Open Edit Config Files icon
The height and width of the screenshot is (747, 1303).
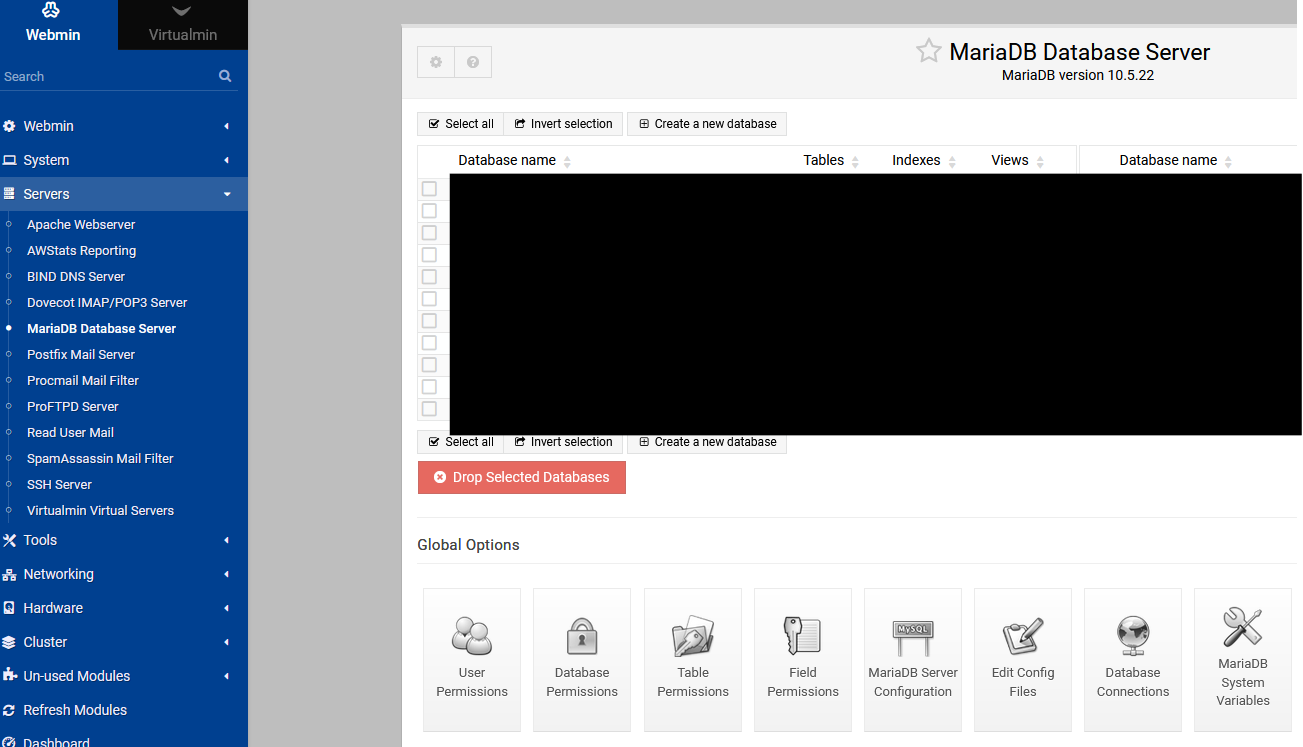pyautogui.click(x=1022, y=636)
